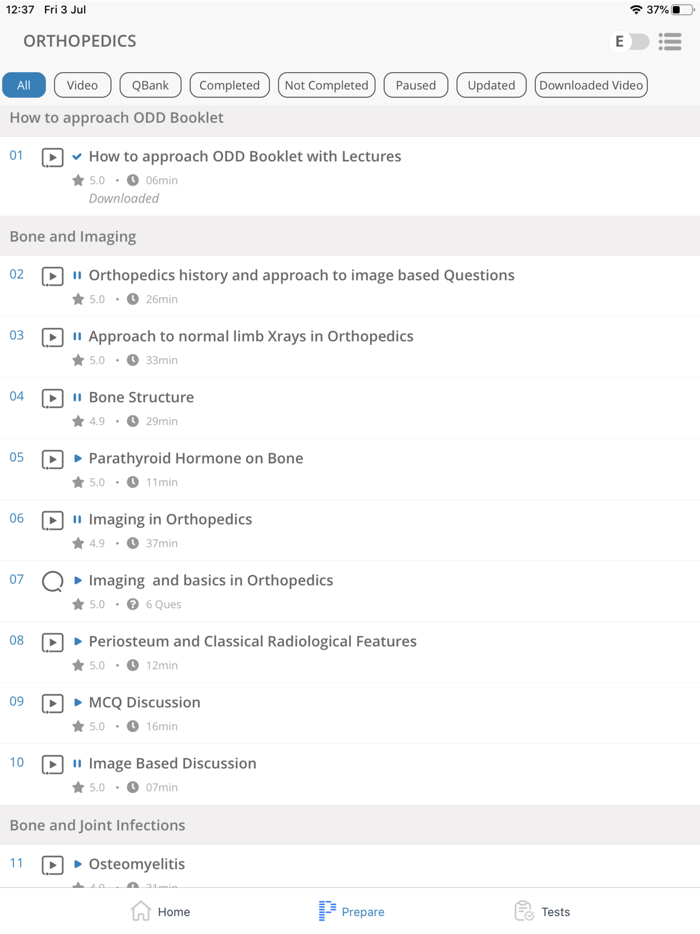
Task: Tap video icon for Bone Structure lesson
Action: (52, 398)
